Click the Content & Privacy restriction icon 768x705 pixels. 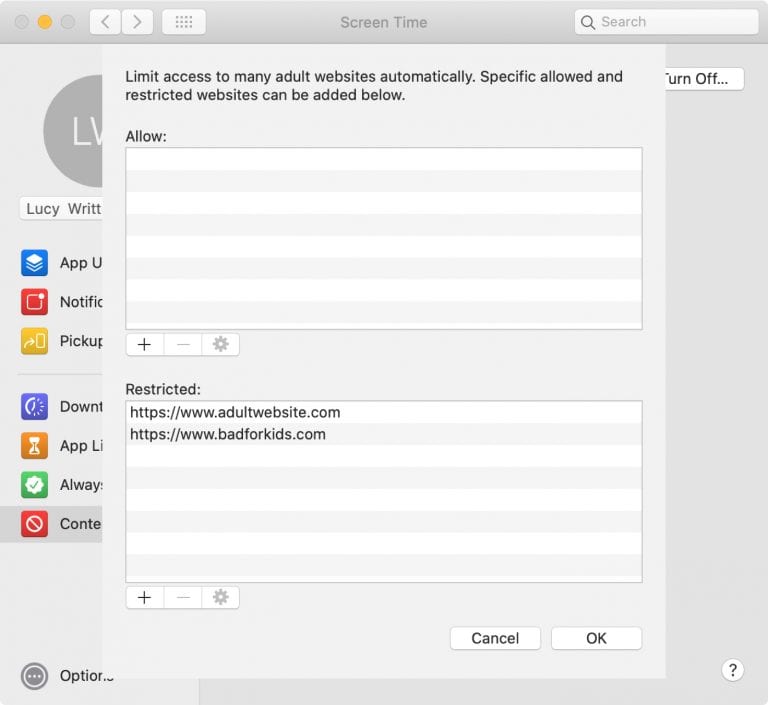point(35,523)
